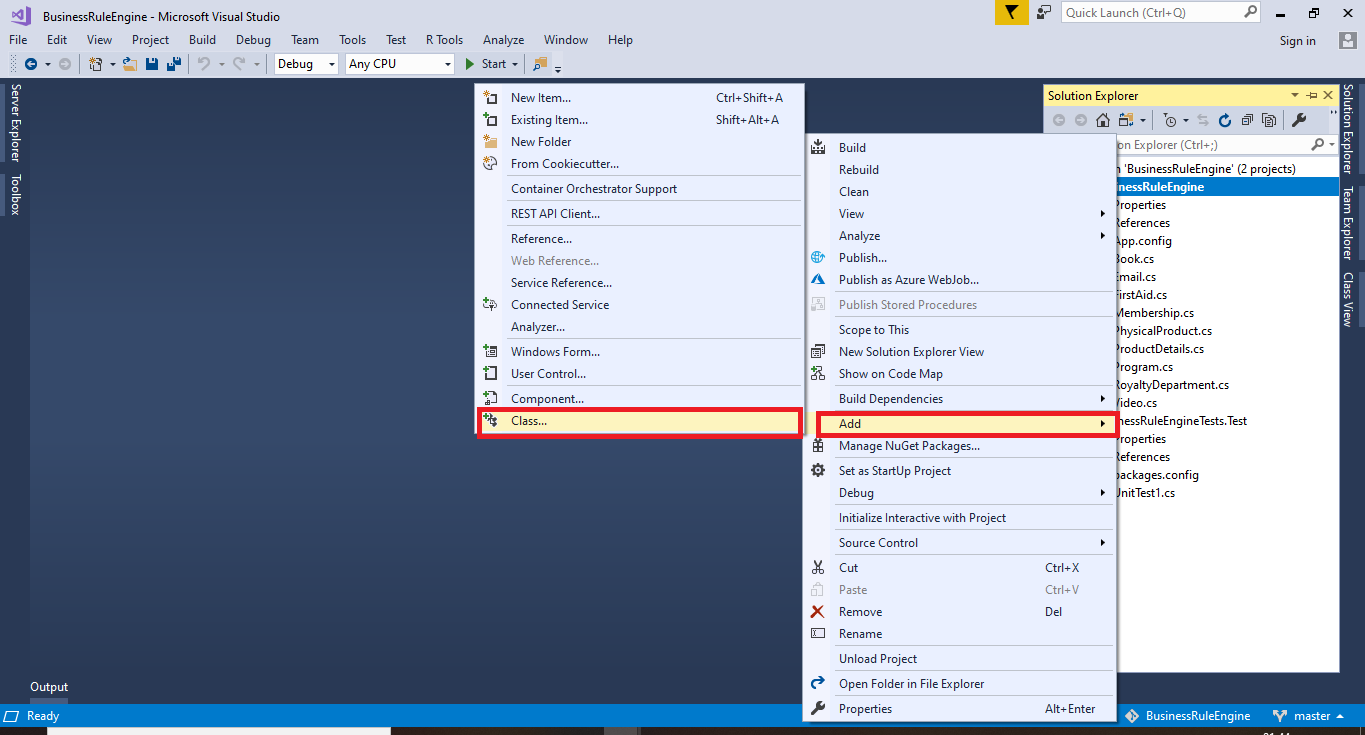Click the green Start play icon
This screenshot has height=735, width=1365.
pyautogui.click(x=470, y=64)
